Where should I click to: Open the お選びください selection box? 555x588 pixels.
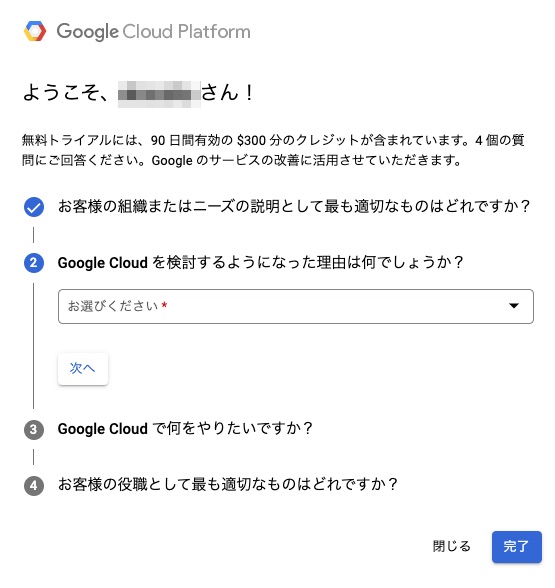point(296,306)
